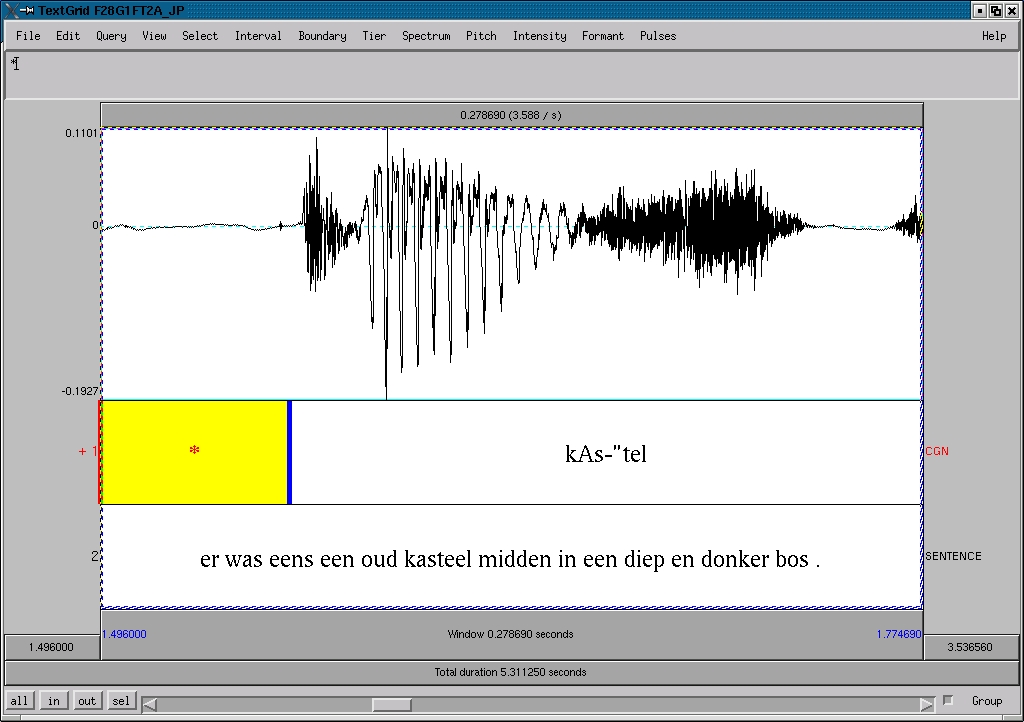Open the Intensity menu
1024x722 pixels.
(x=539, y=36)
